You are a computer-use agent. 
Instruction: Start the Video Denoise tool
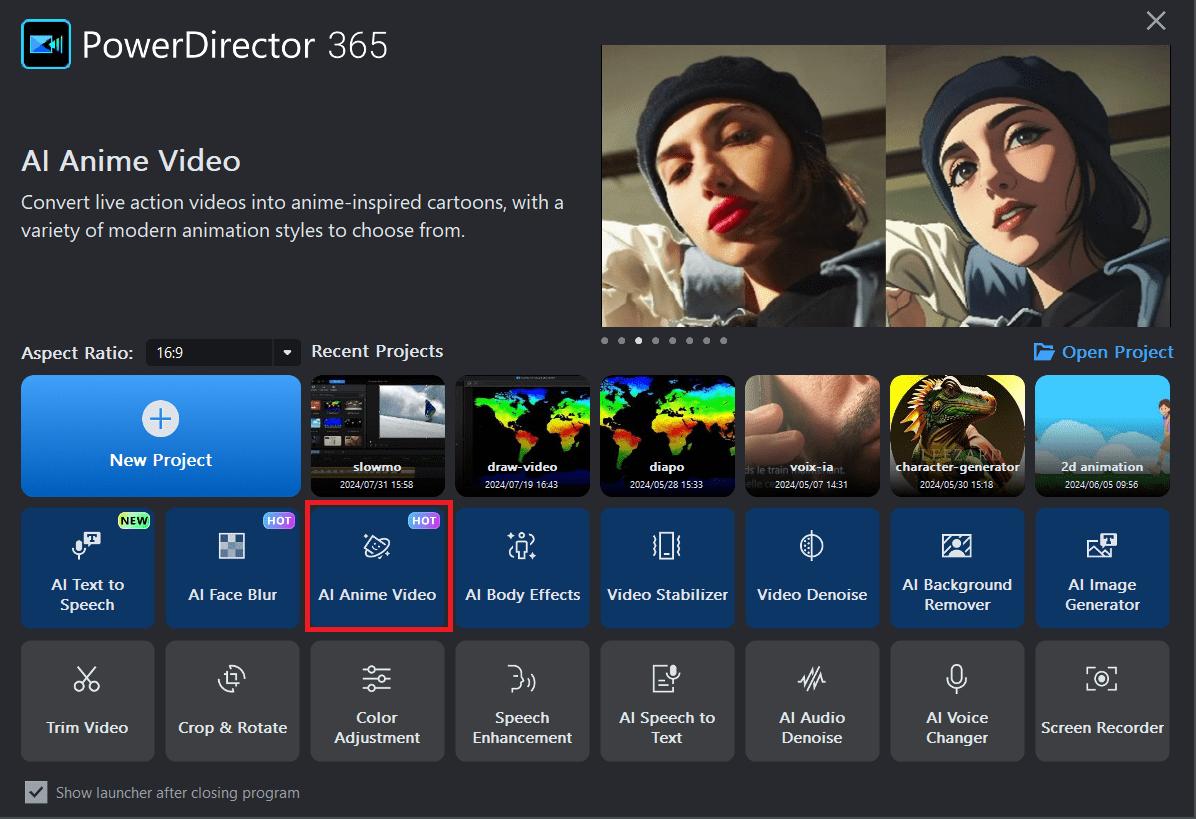812,567
